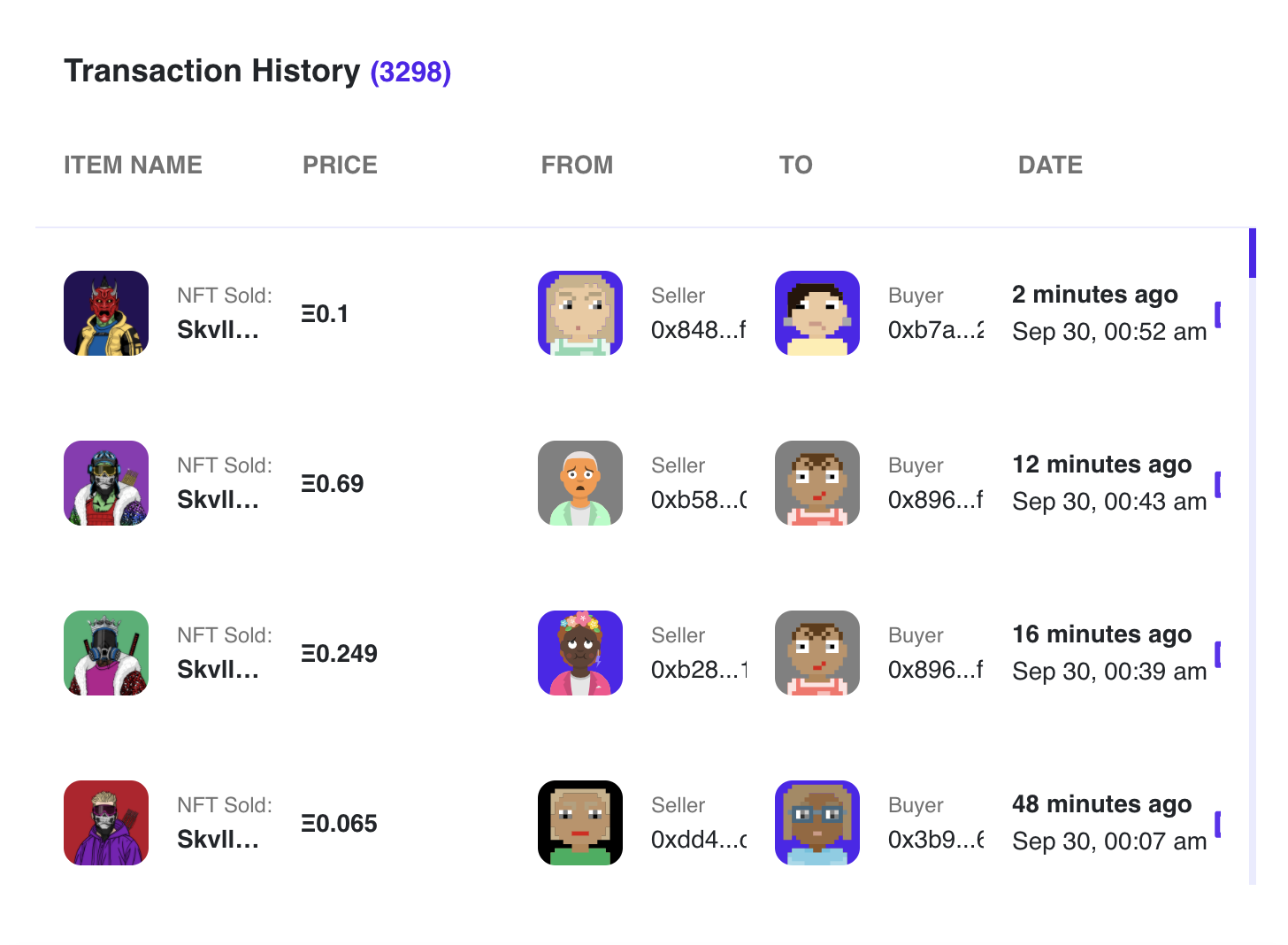Open seller address 0xdd4
This screenshot has height=945, width=1288.
tap(699, 840)
